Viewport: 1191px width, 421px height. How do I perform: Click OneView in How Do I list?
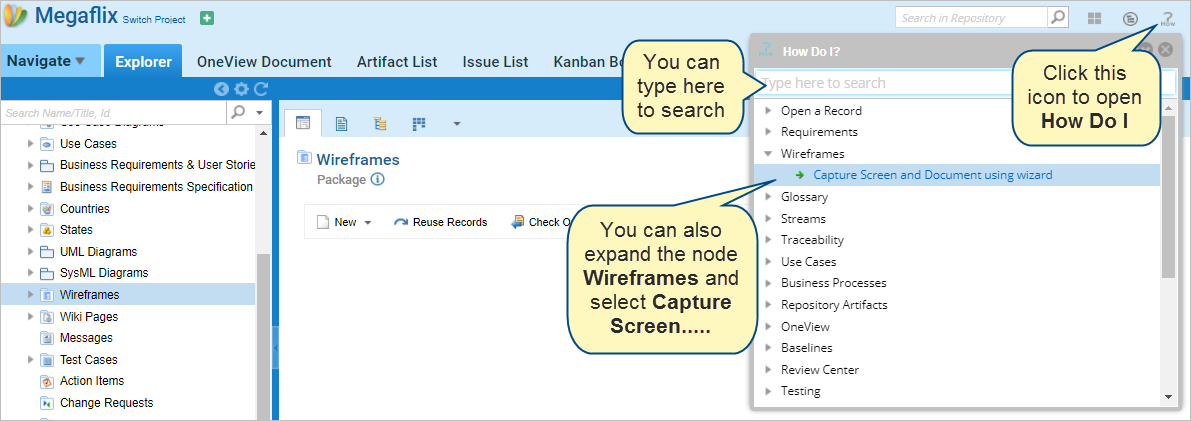point(805,327)
